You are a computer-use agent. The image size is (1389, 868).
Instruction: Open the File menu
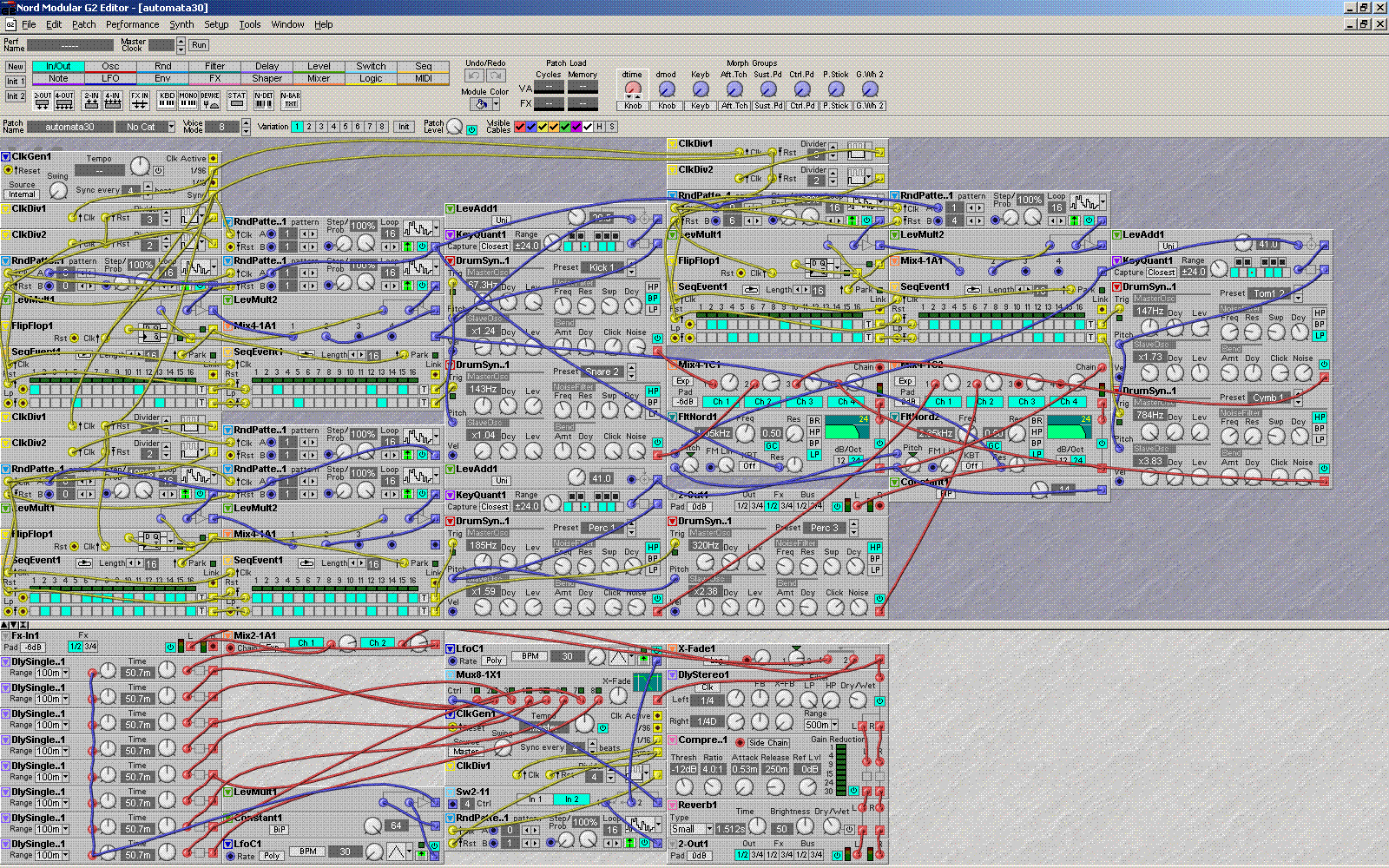click(x=29, y=24)
